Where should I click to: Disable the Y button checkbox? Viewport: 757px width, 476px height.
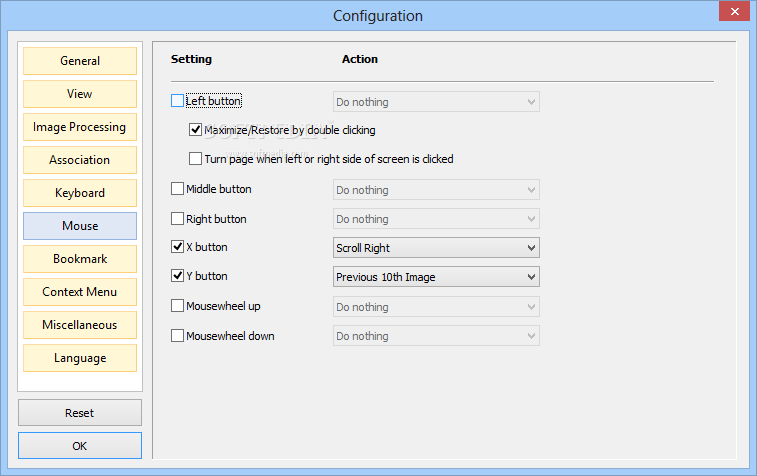[x=177, y=276]
